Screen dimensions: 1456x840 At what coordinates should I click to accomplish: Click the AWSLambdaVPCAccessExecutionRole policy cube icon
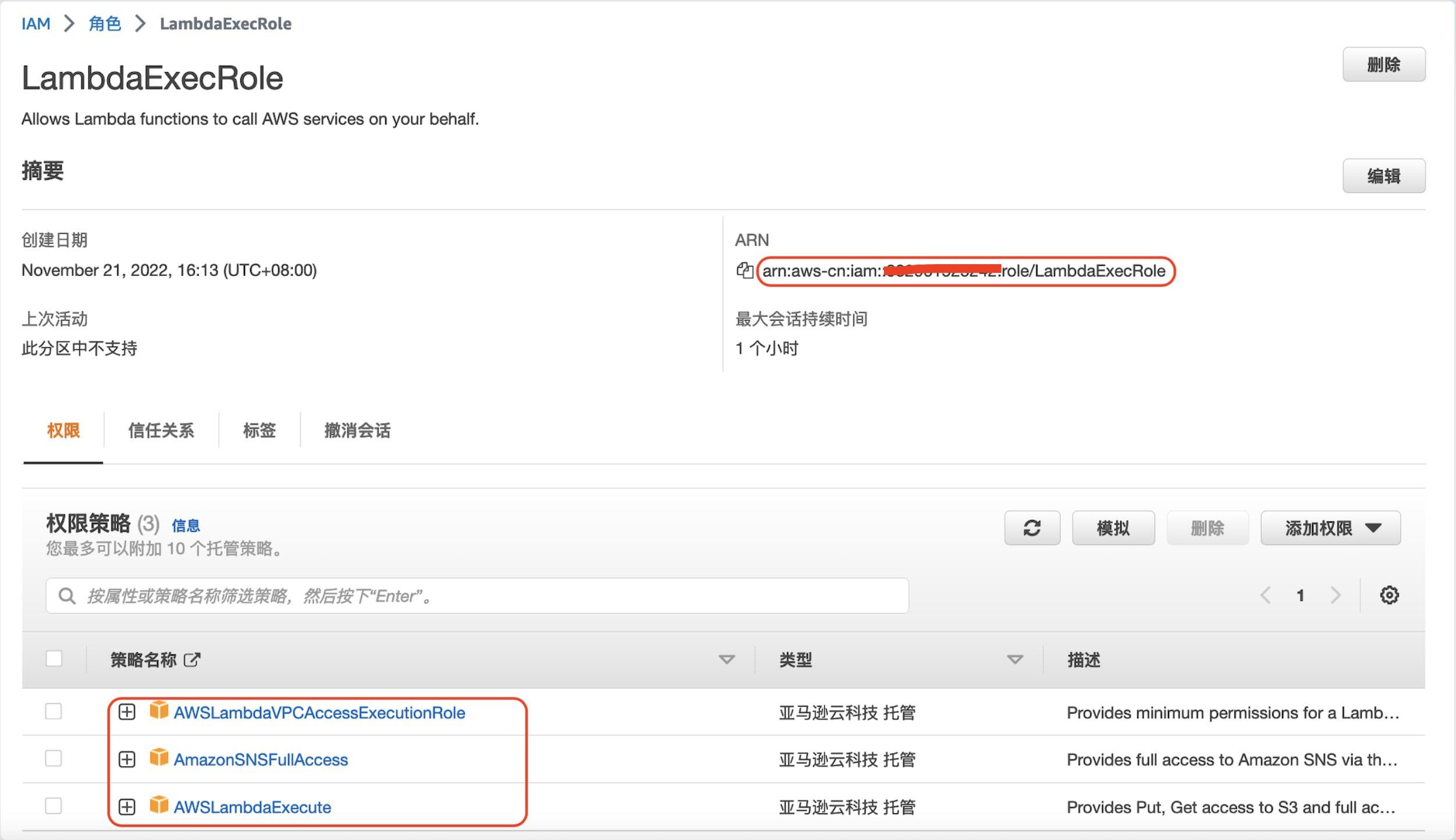coord(159,710)
